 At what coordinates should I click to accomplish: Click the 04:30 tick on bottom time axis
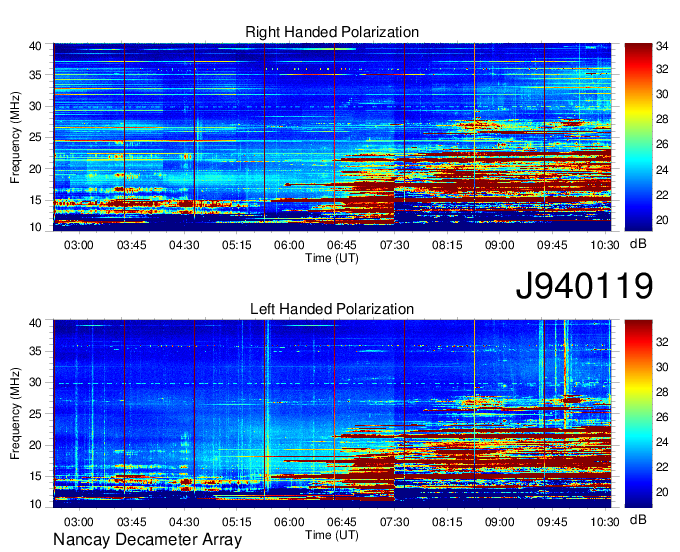tap(184, 522)
